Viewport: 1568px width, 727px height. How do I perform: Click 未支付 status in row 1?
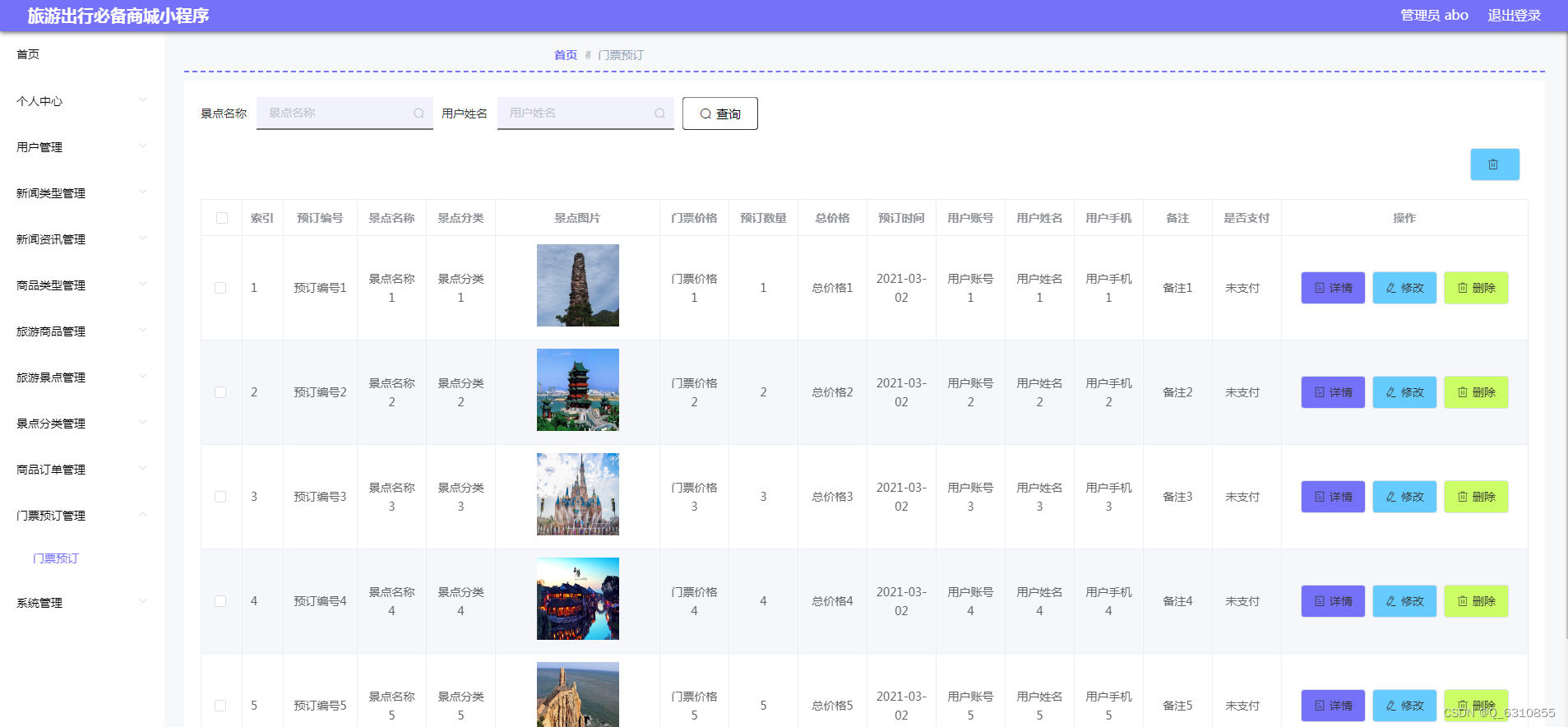(1242, 288)
